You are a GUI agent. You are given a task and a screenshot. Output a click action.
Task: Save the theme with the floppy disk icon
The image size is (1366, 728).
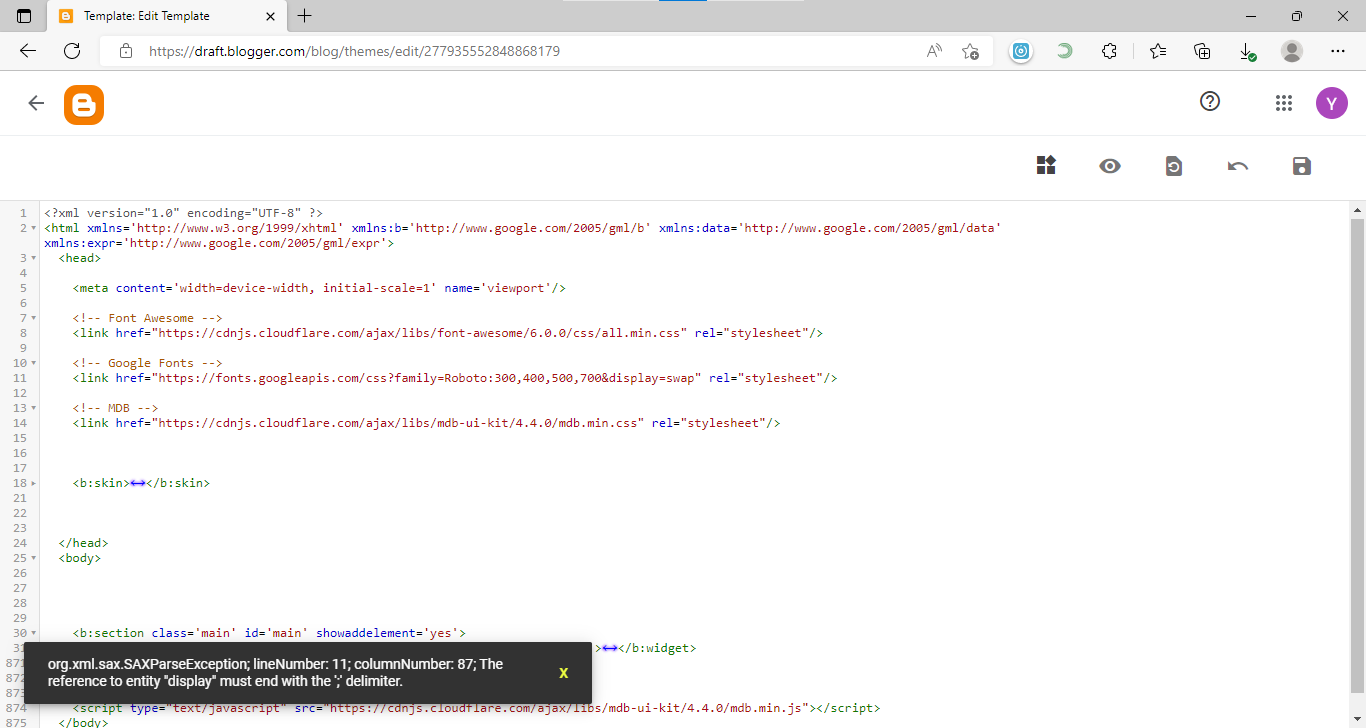[x=1301, y=166]
